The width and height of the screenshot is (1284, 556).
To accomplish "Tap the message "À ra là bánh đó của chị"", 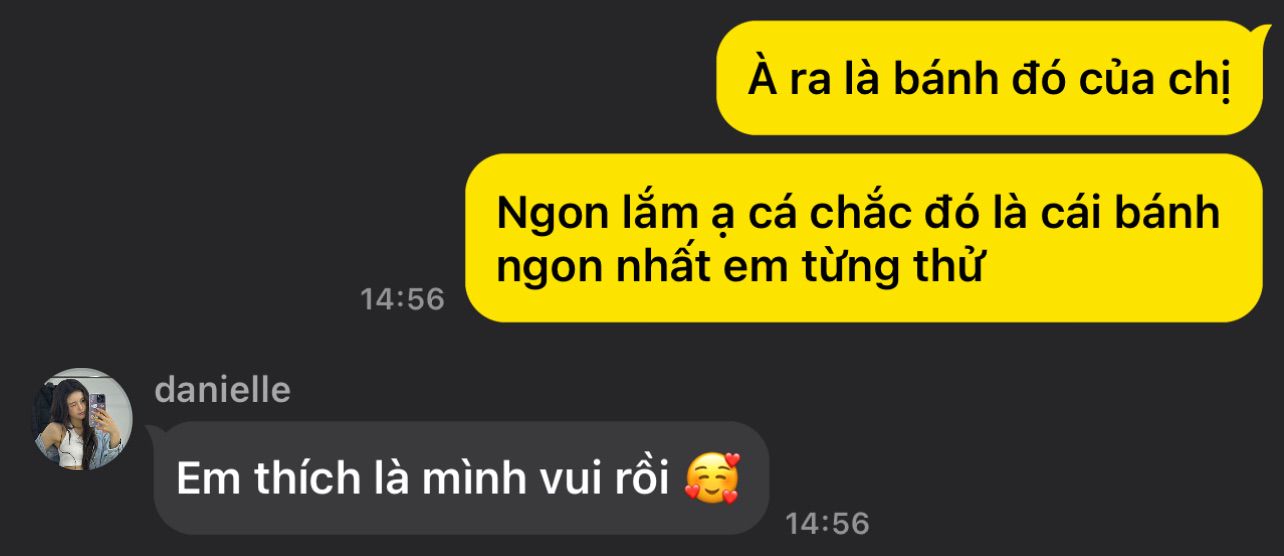I will [989, 78].
